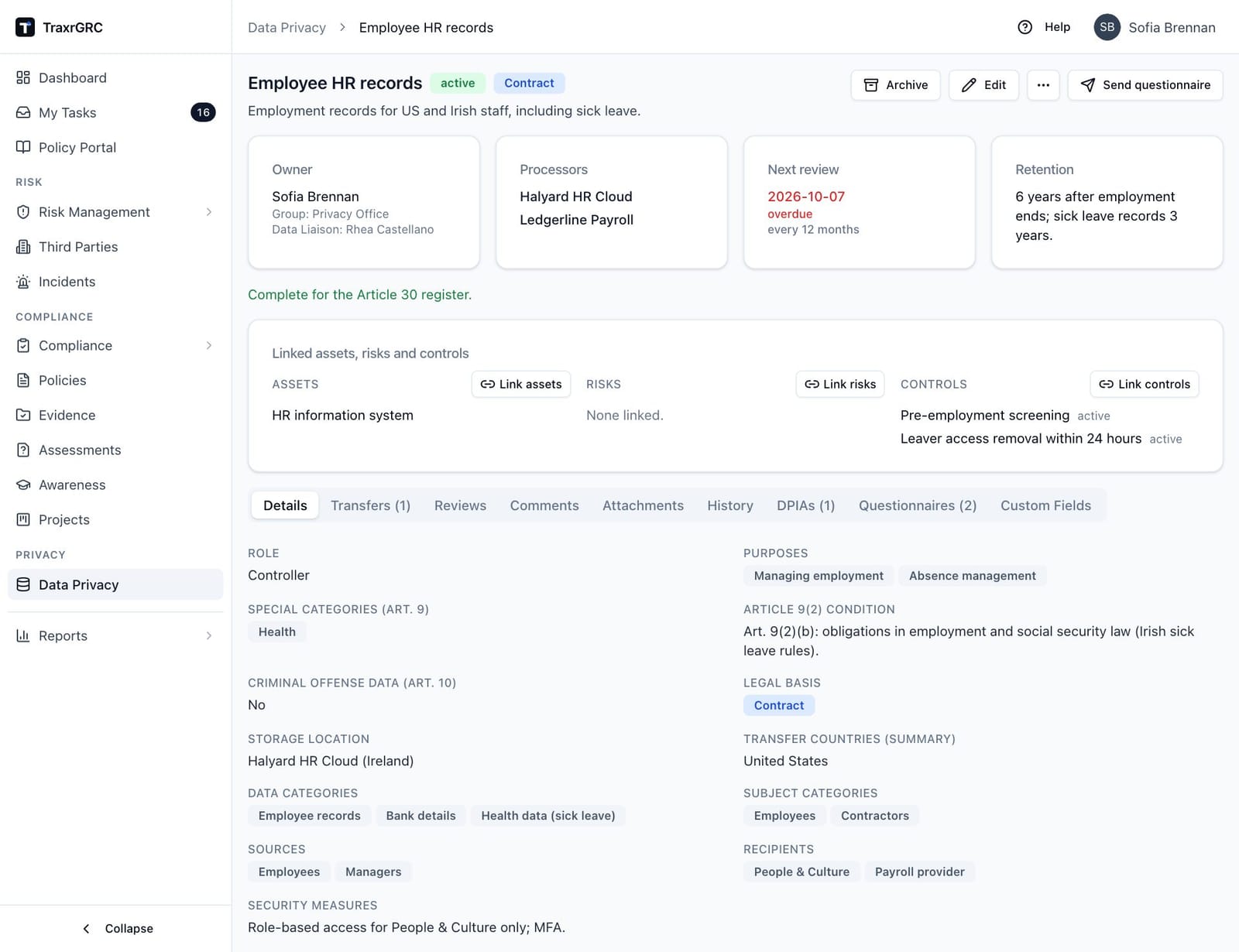
Task: Click the Evidence folder icon
Action: pyautogui.click(x=23, y=415)
